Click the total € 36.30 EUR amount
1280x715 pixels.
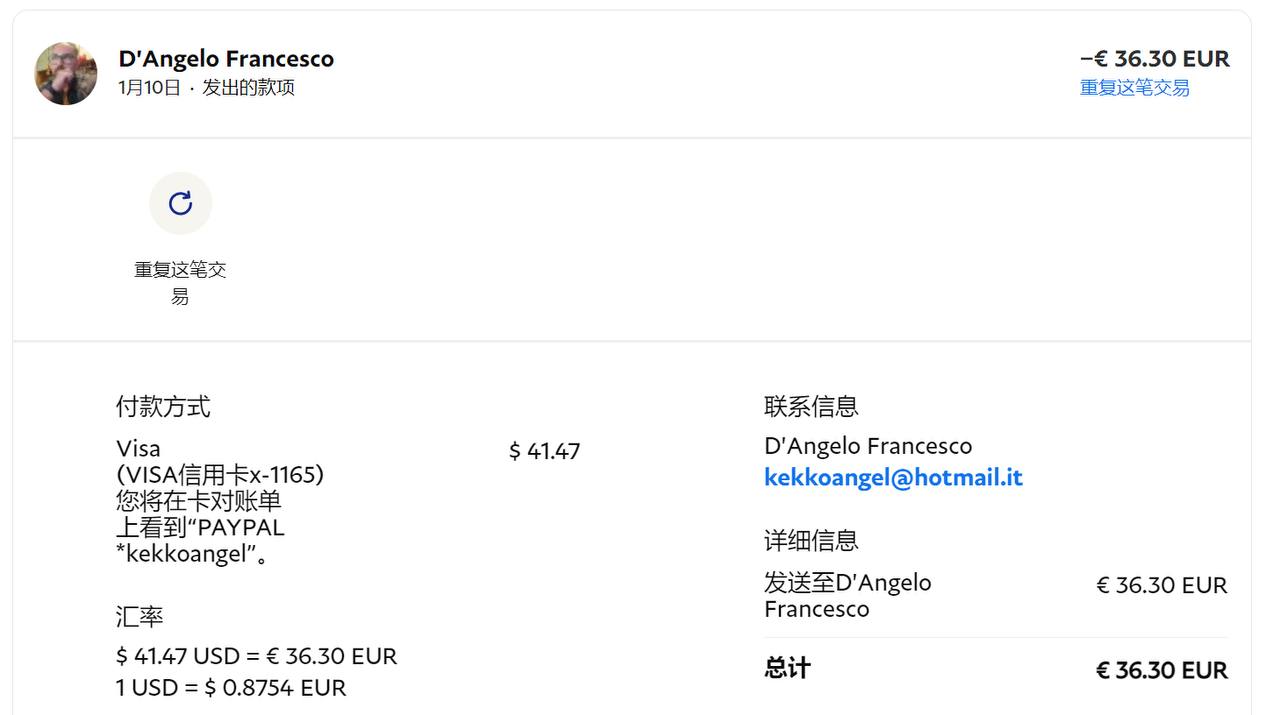coord(1161,670)
